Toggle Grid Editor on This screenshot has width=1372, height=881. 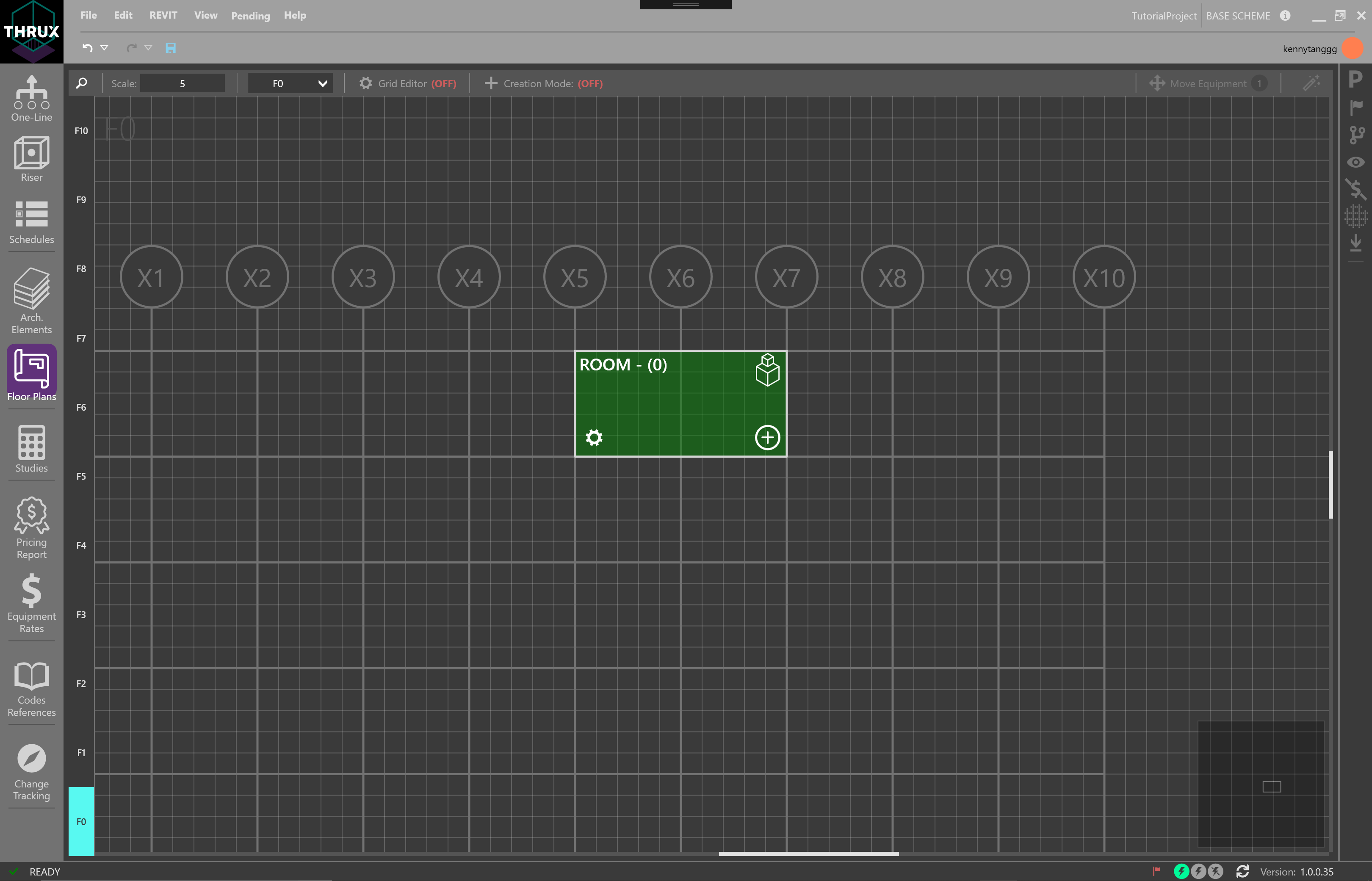click(x=407, y=83)
